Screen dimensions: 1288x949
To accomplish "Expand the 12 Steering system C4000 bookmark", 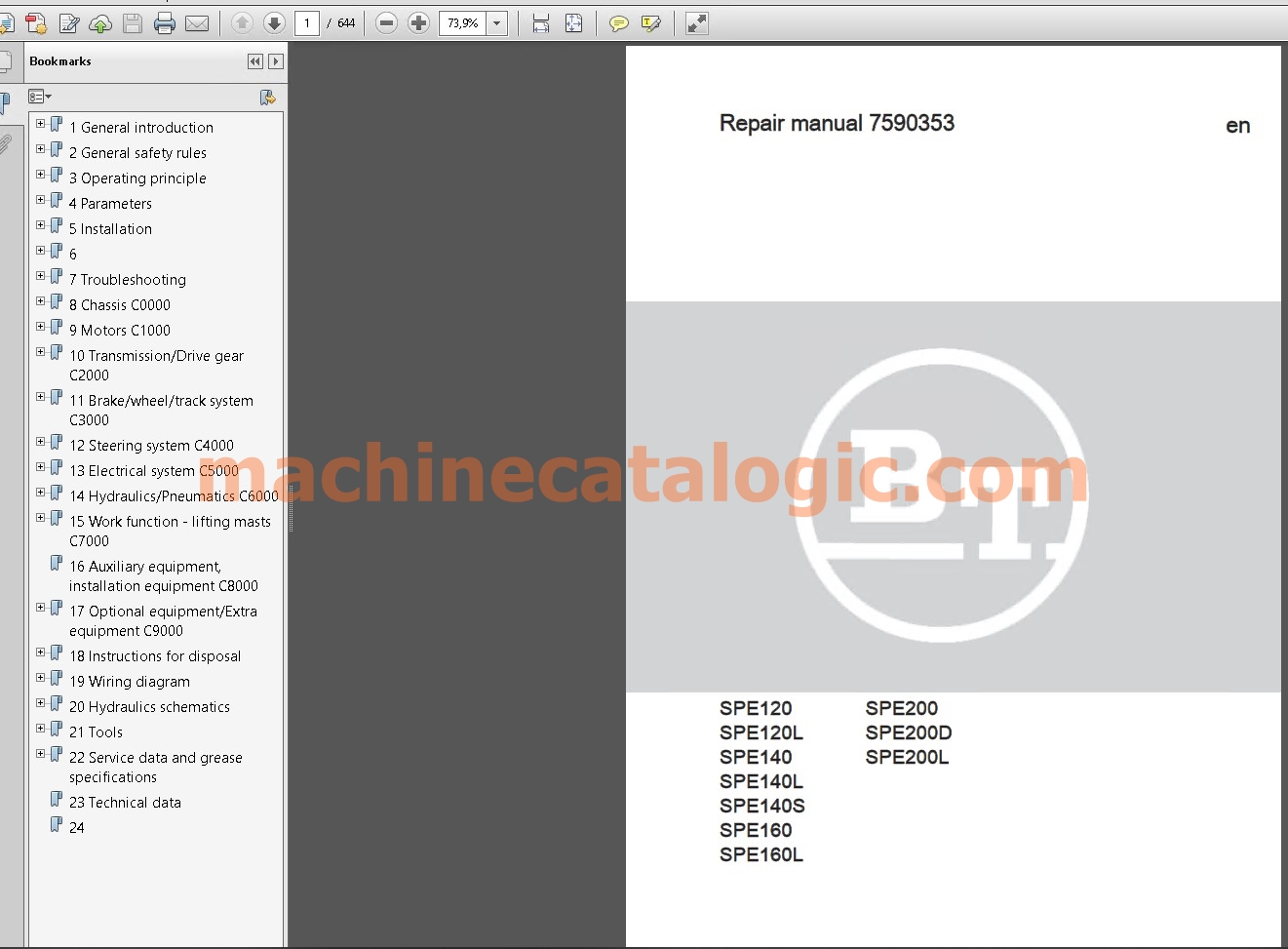I will click(x=41, y=442).
